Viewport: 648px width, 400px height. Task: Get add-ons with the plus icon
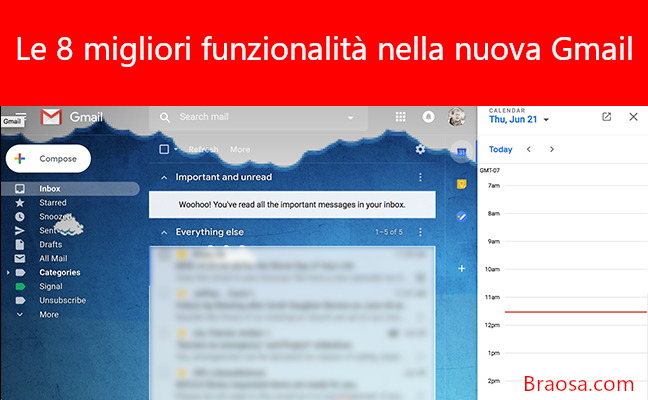point(462,269)
